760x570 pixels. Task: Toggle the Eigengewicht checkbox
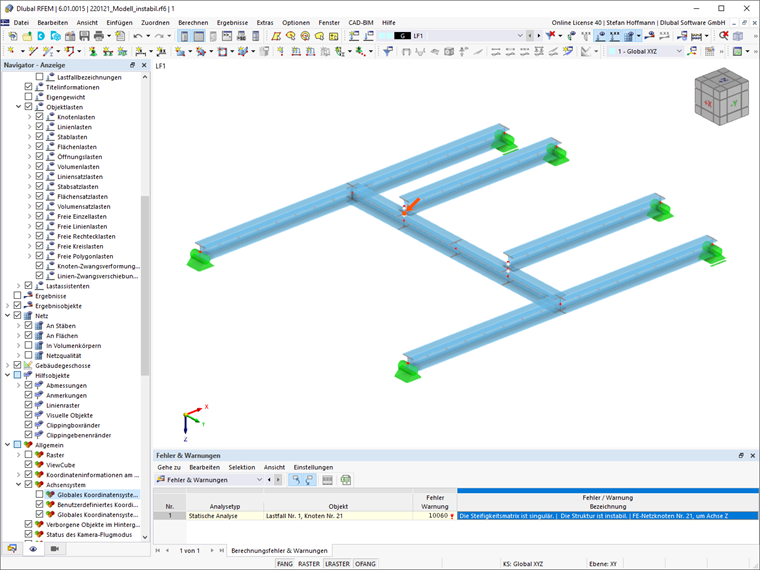pyautogui.click(x=29, y=97)
